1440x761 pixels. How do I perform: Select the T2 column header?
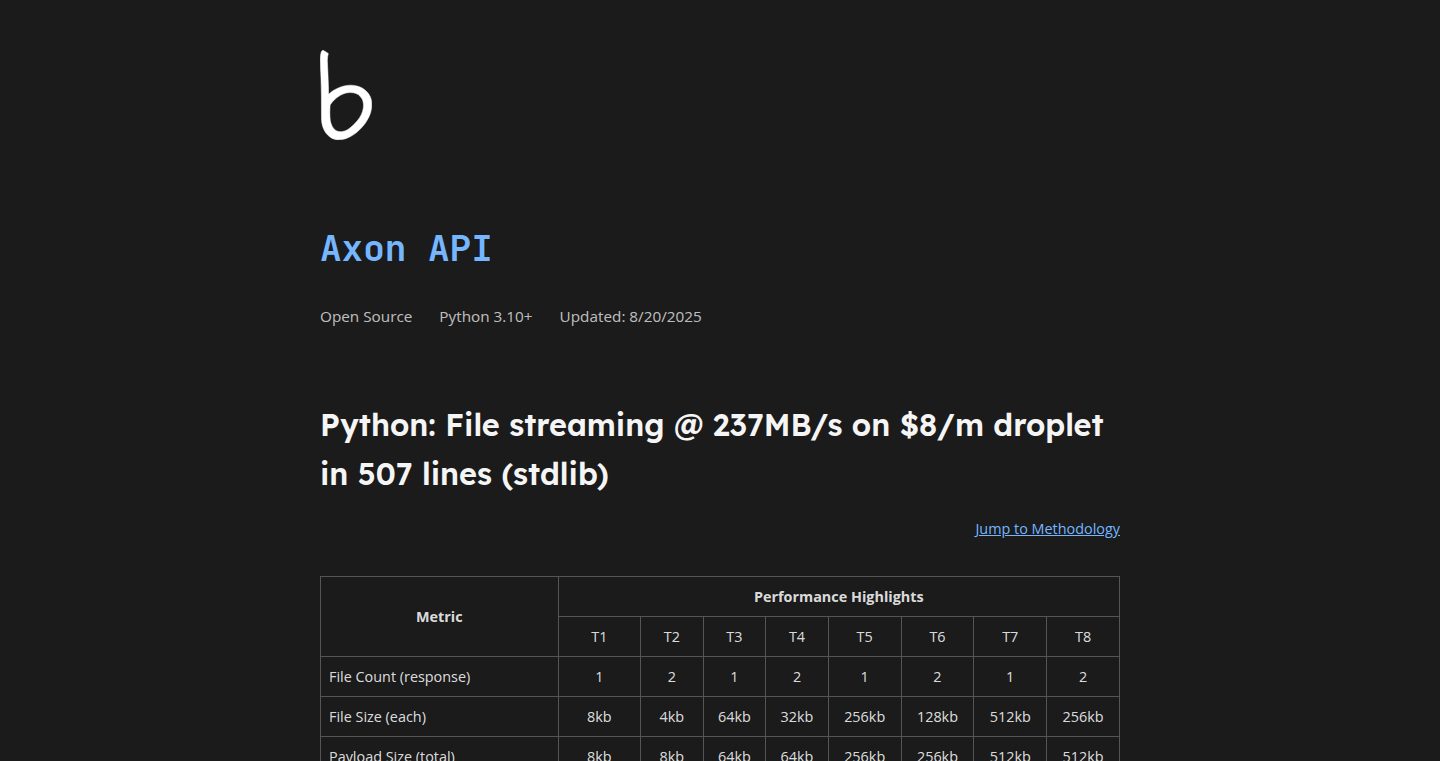[672, 637]
